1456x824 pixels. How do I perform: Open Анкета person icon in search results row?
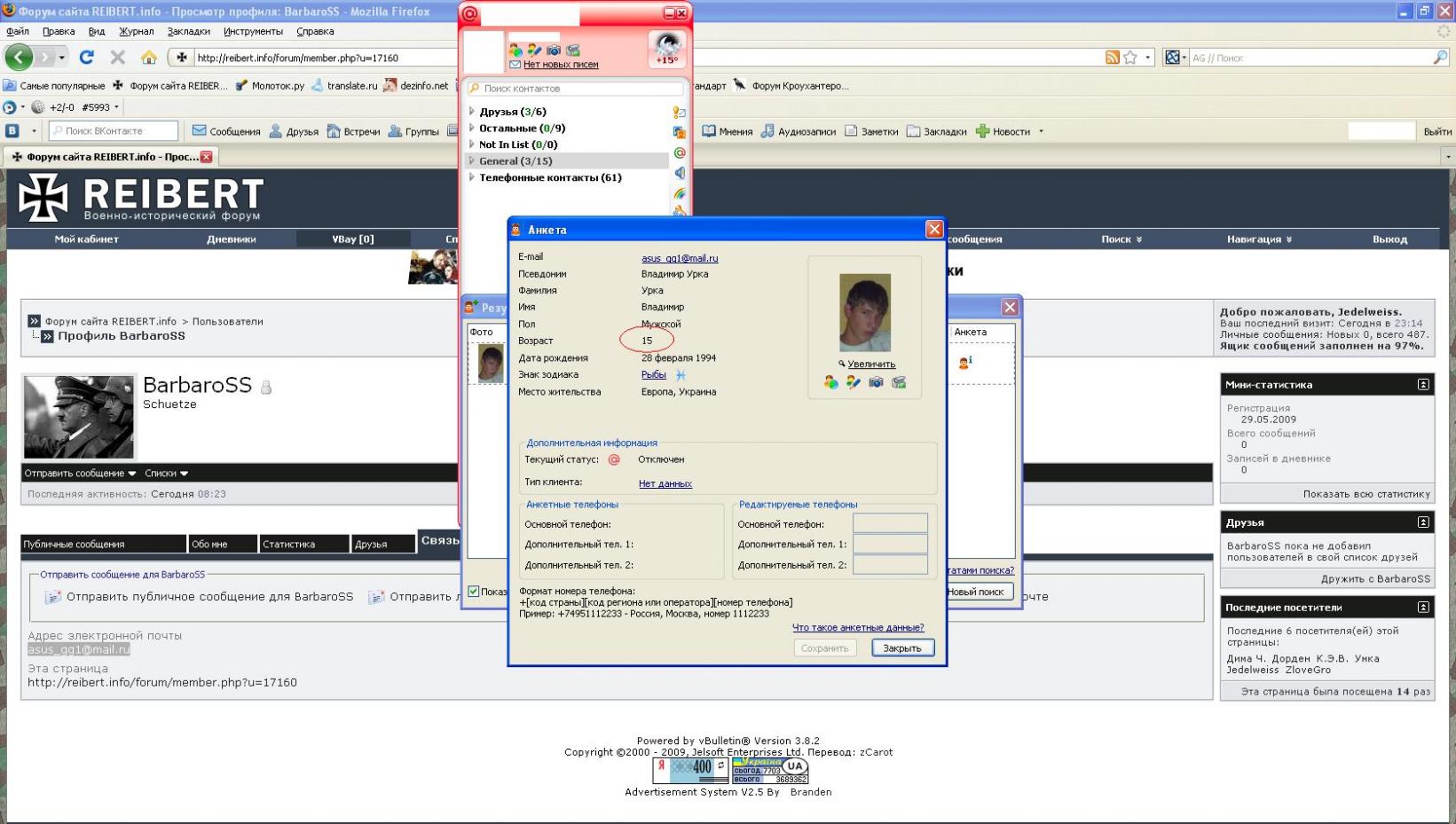click(x=964, y=362)
